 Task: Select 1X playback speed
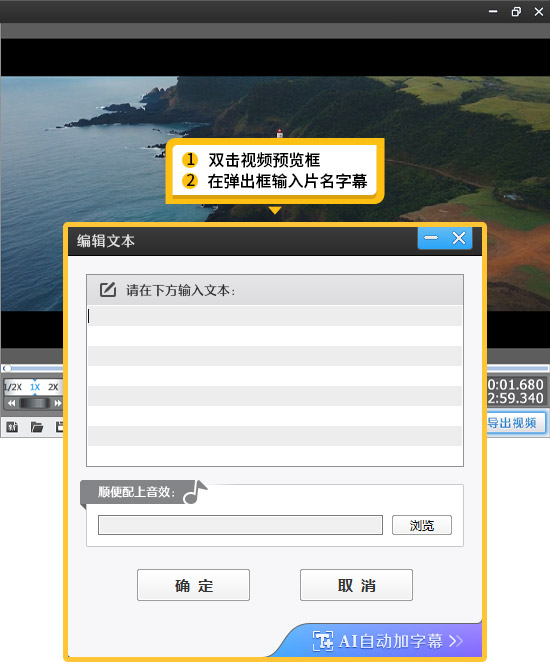[35, 387]
